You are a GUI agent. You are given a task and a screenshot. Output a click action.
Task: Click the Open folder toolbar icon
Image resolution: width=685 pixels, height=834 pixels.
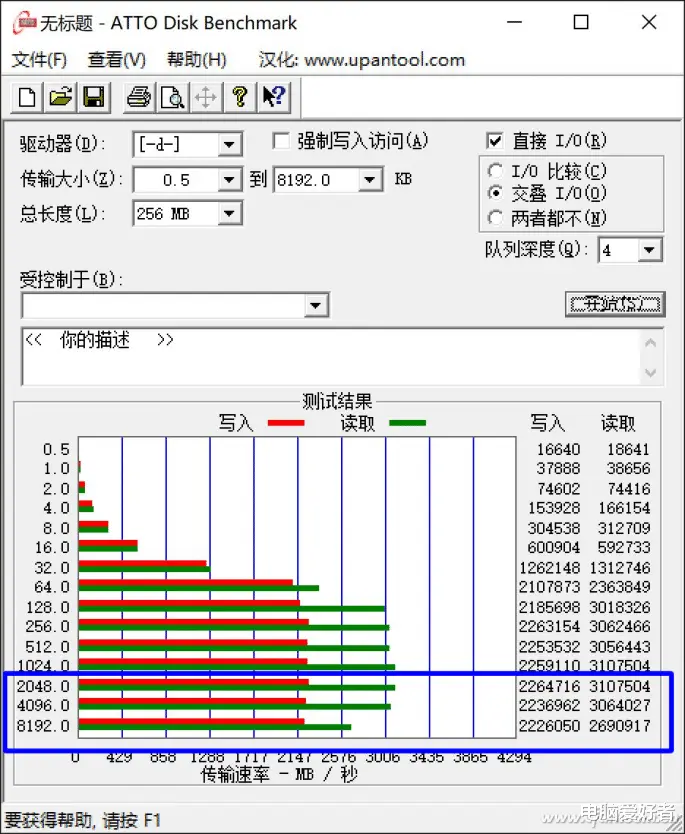[x=60, y=97]
